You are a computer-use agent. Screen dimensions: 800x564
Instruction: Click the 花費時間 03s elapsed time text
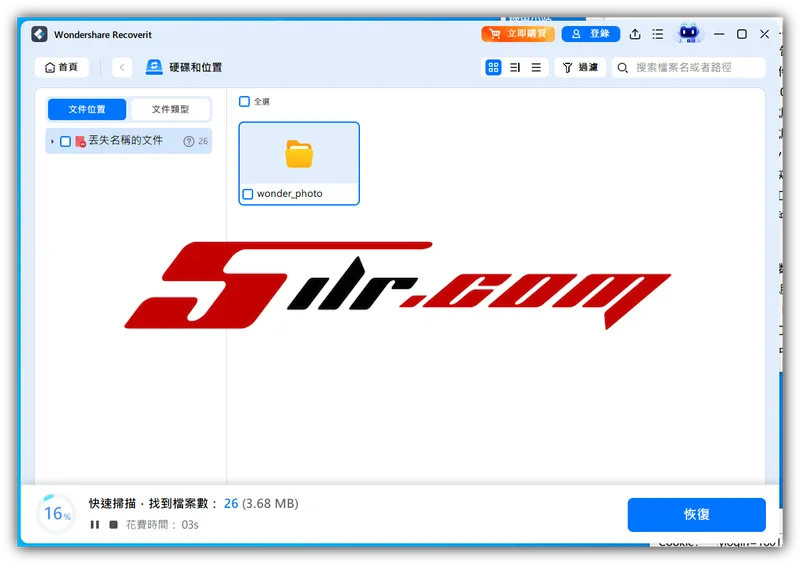tap(162, 525)
